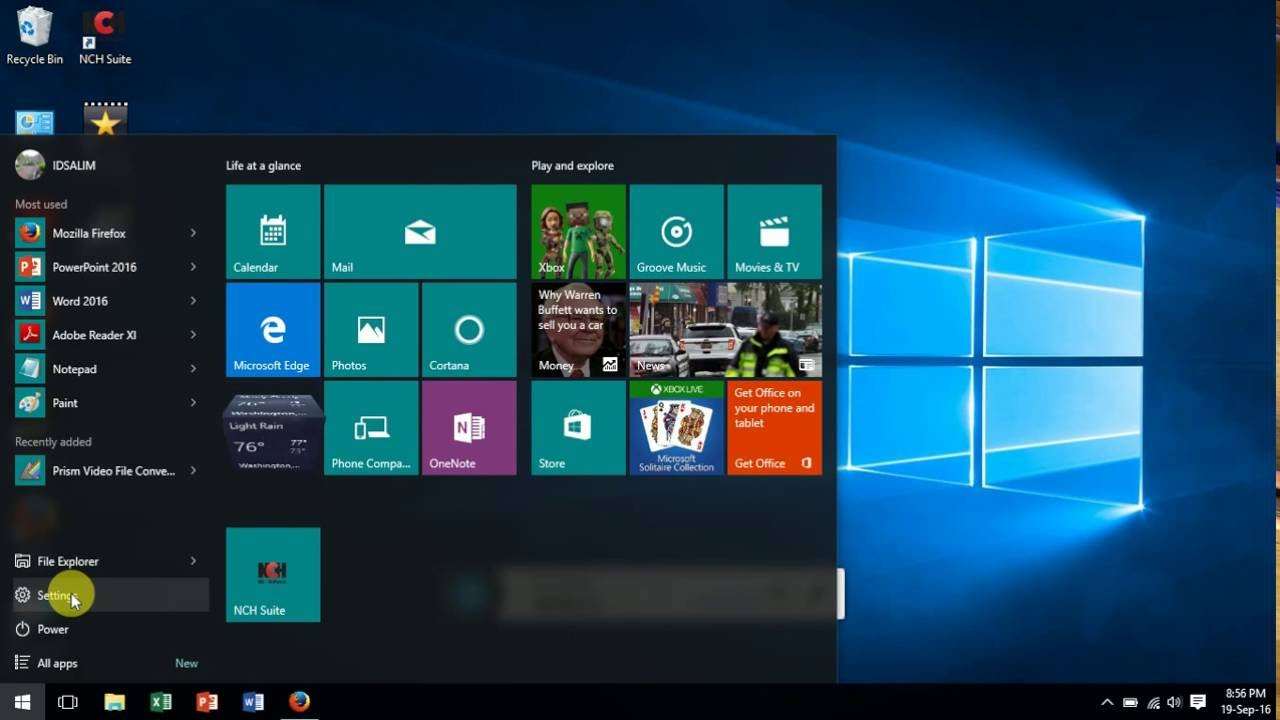Viewport: 1280px width, 720px height.
Task: Open the Store tile
Action: pyautogui.click(x=578, y=427)
